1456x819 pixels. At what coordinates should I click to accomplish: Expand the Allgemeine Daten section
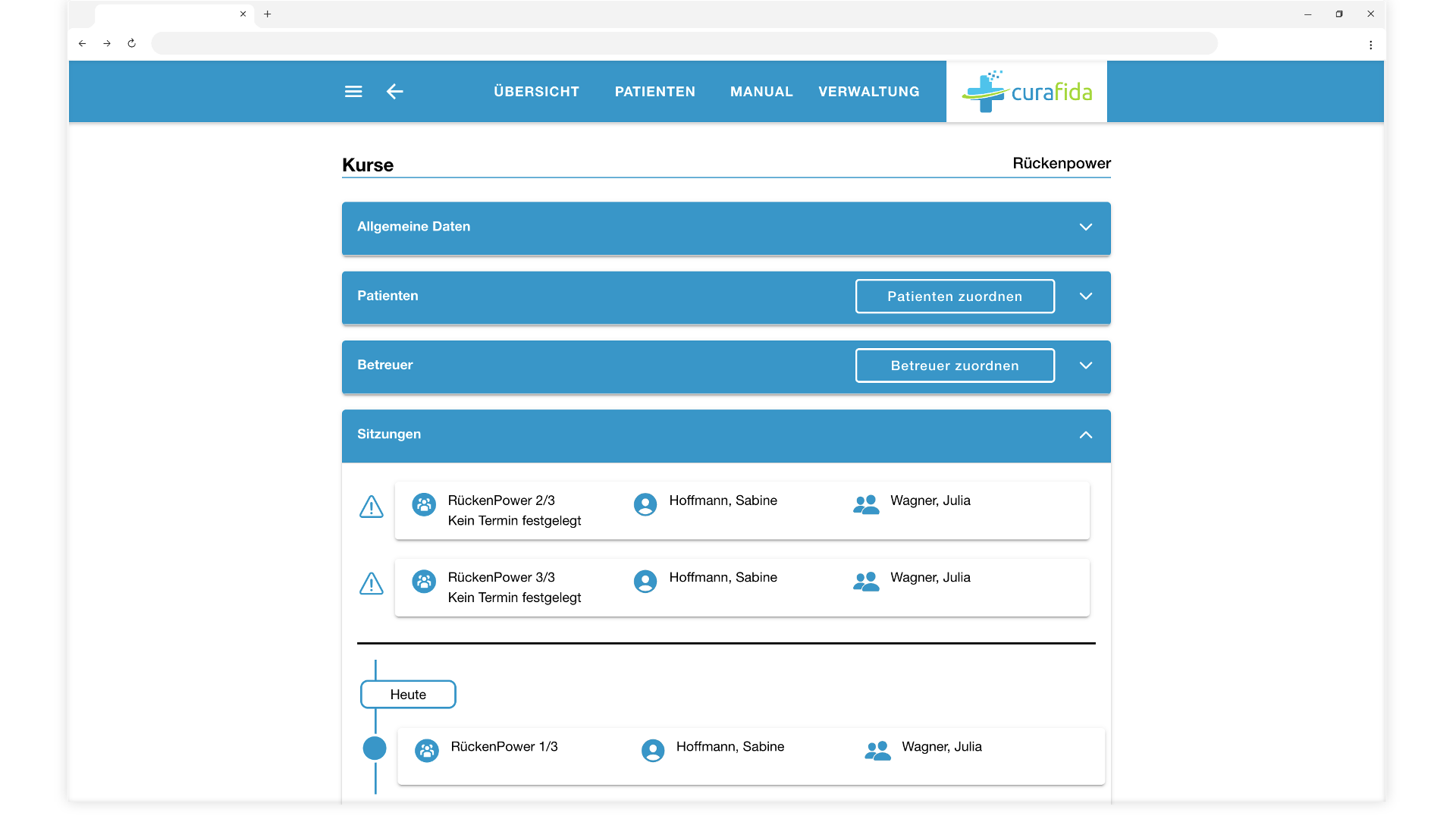point(1086,227)
